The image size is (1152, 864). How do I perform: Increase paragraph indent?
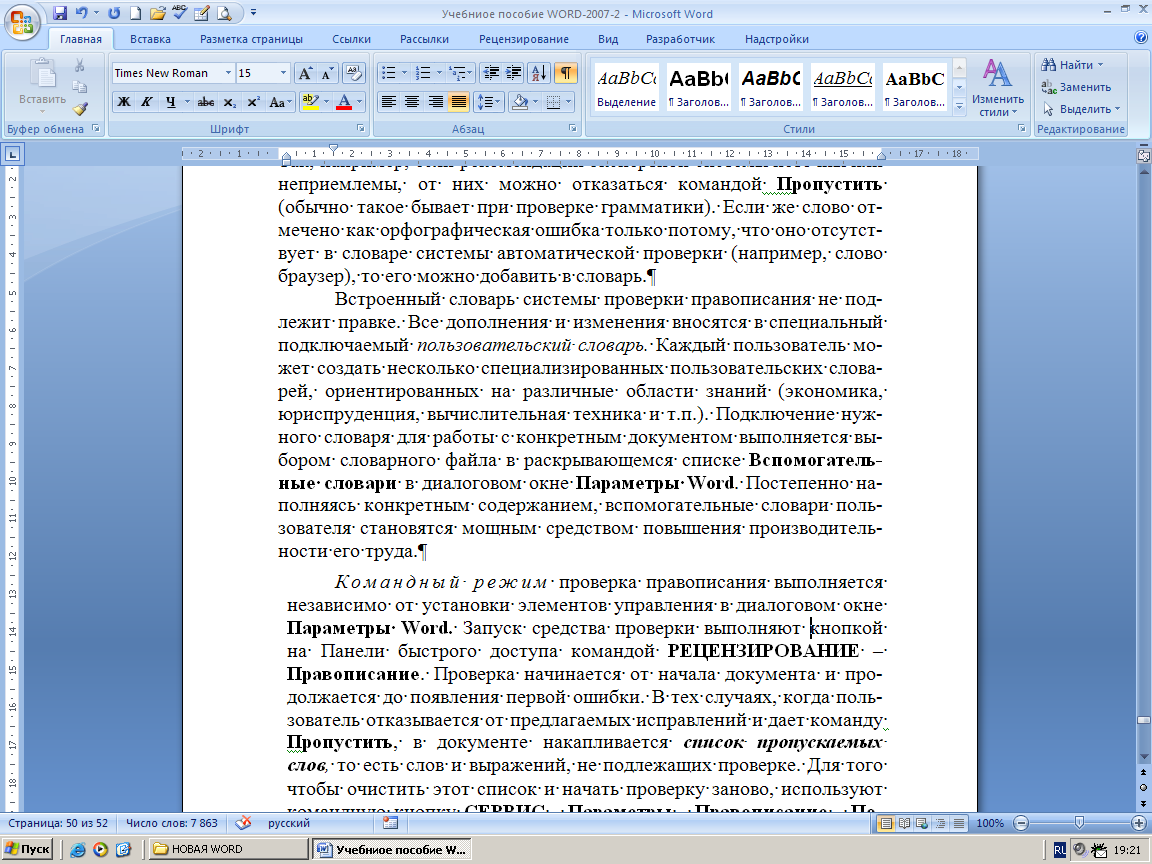(514, 73)
